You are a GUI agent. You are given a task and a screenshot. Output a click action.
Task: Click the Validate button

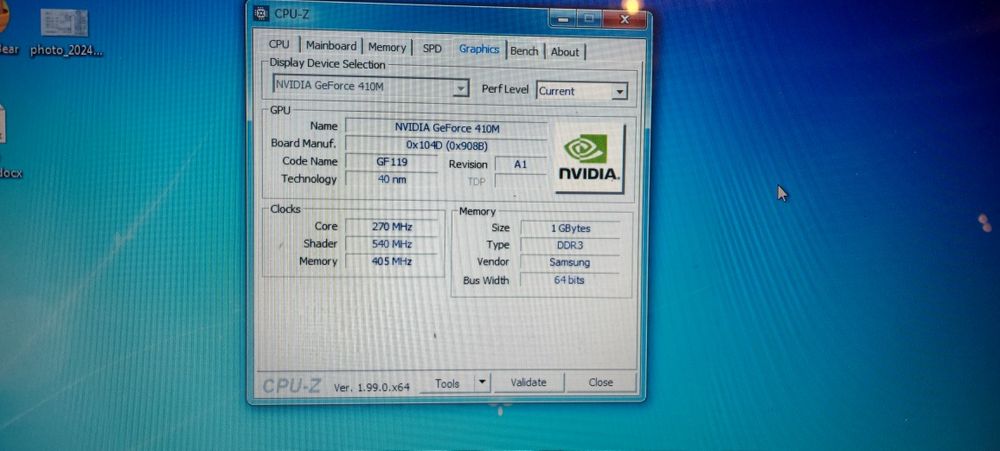pos(529,383)
